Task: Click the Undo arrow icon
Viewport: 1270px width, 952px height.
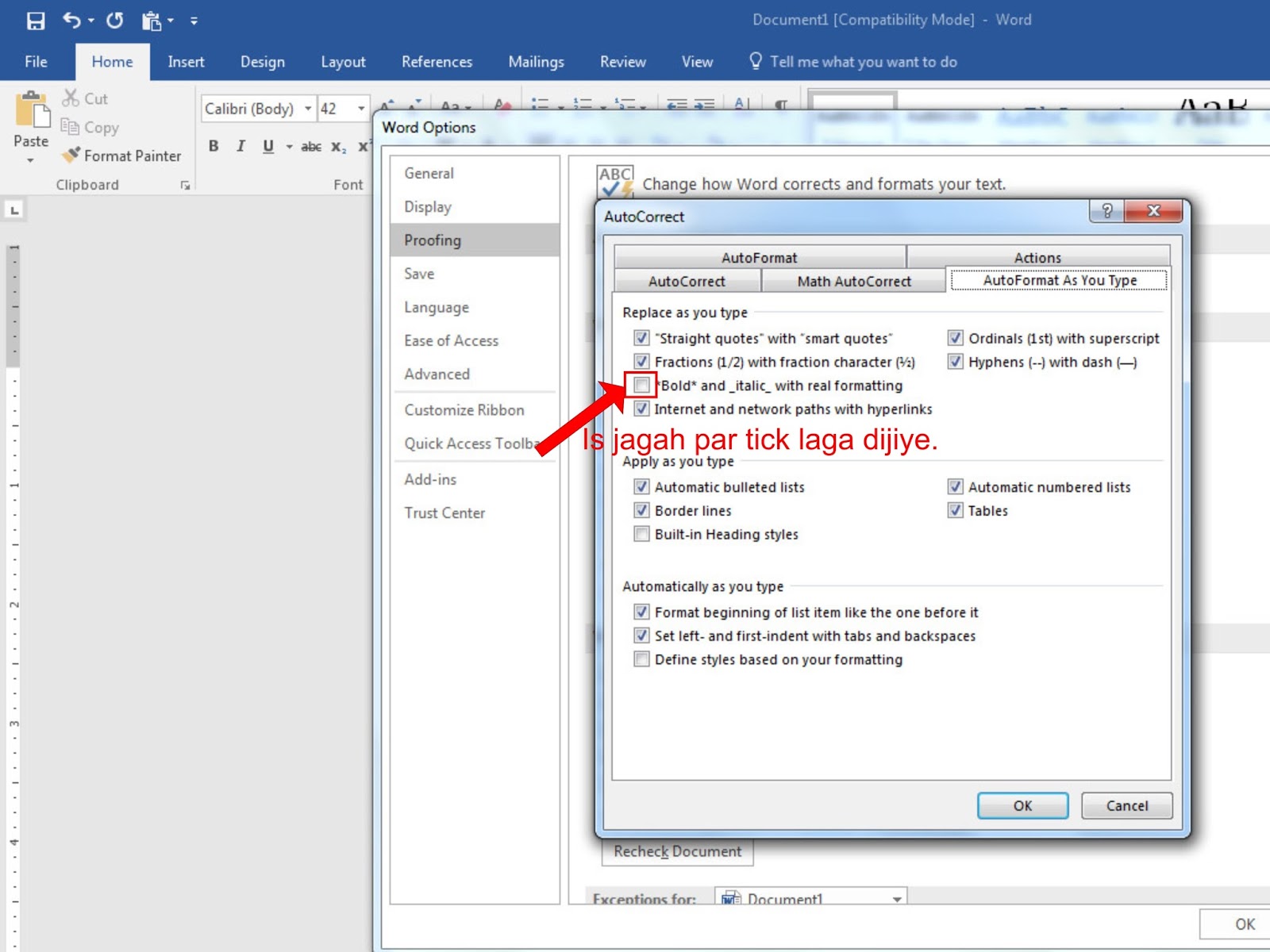Action: click(71, 20)
